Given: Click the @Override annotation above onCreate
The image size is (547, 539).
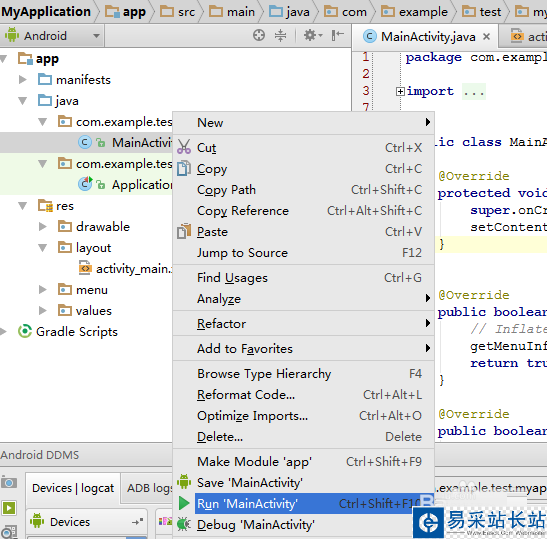Looking at the screenshot, I should [473, 176].
